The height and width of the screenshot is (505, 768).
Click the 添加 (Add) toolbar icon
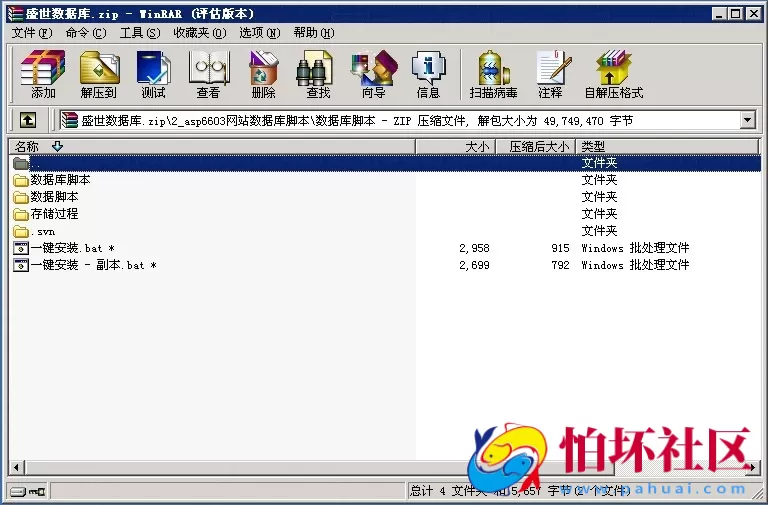pos(43,73)
